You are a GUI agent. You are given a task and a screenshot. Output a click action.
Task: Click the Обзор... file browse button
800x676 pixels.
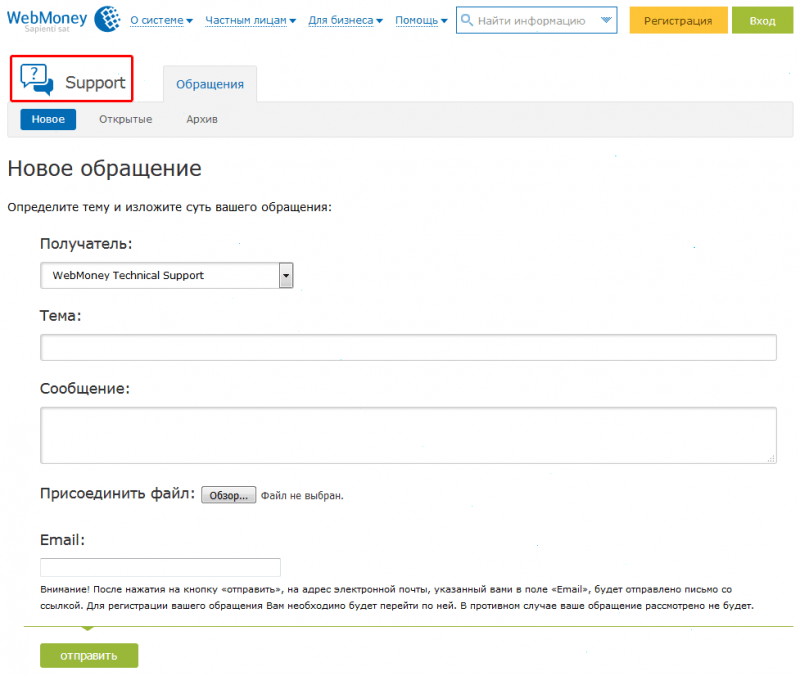pos(229,495)
